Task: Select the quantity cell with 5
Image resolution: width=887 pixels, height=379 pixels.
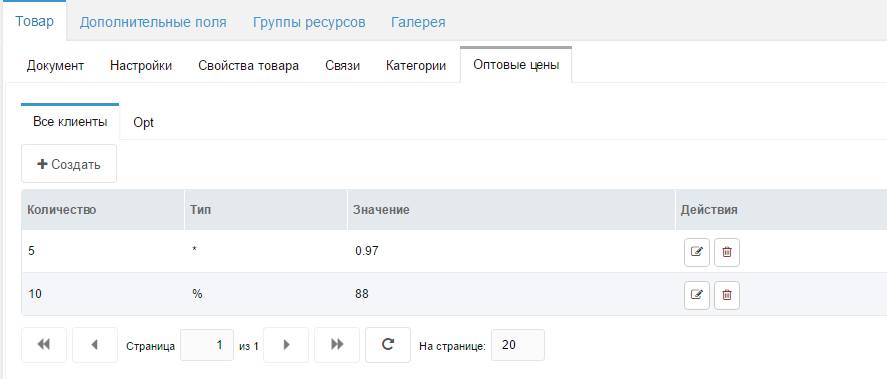Action: [x=103, y=251]
